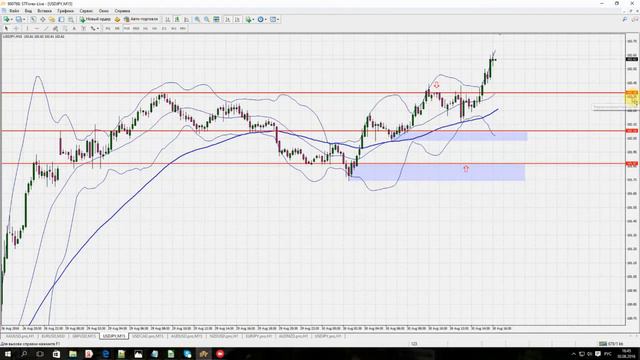This screenshot has height=360, width=640.
Task: Switch timeframe to M30
Action: pos(136,28)
